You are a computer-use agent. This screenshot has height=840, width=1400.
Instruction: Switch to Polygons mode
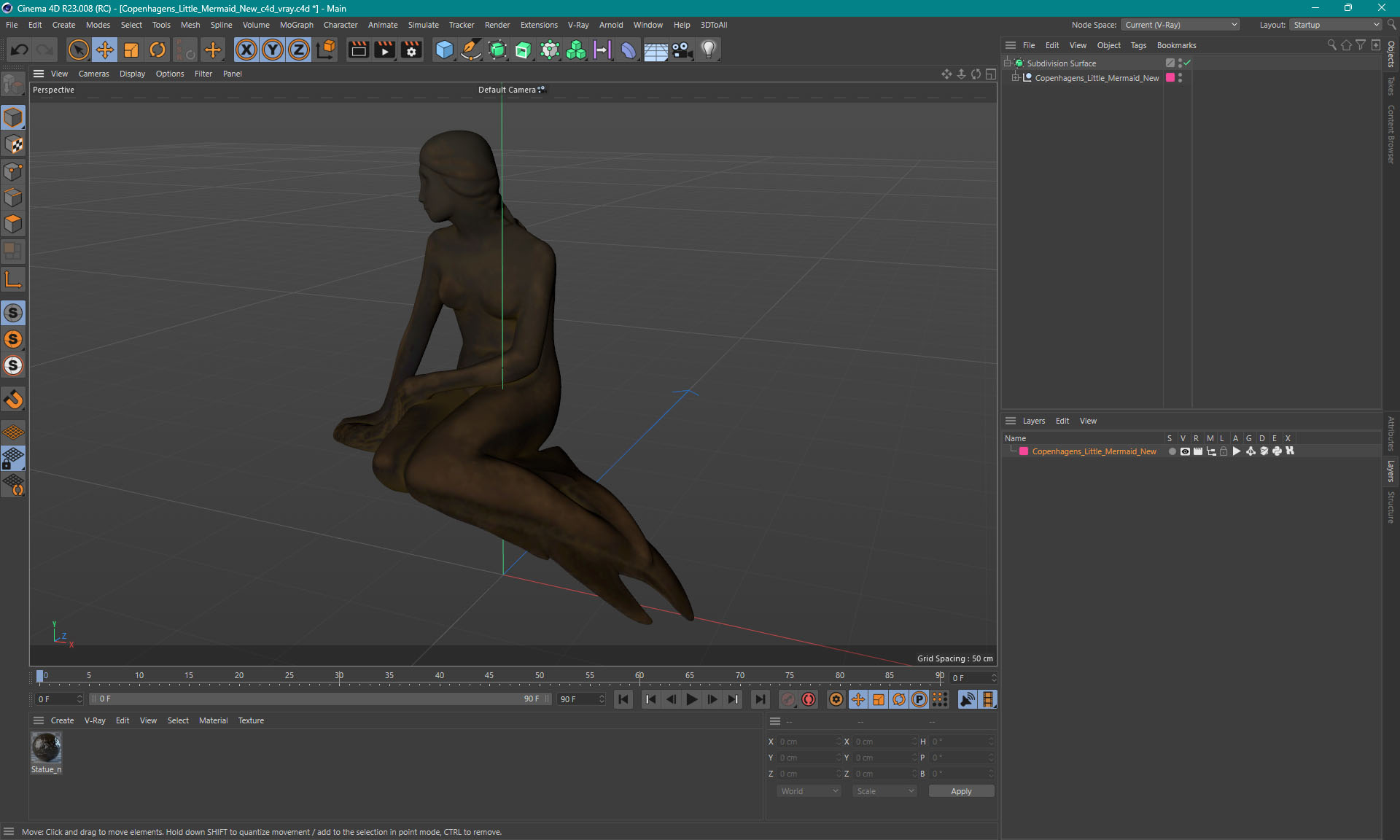click(x=13, y=224)
